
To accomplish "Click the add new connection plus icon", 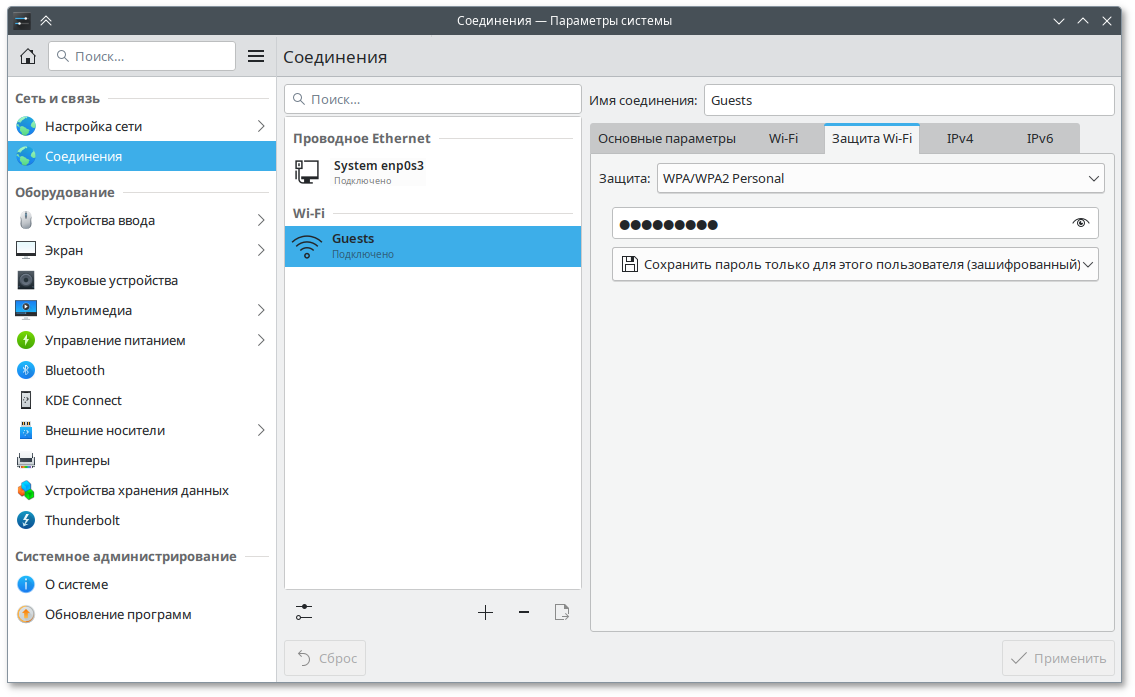I will tap(485, 612).
